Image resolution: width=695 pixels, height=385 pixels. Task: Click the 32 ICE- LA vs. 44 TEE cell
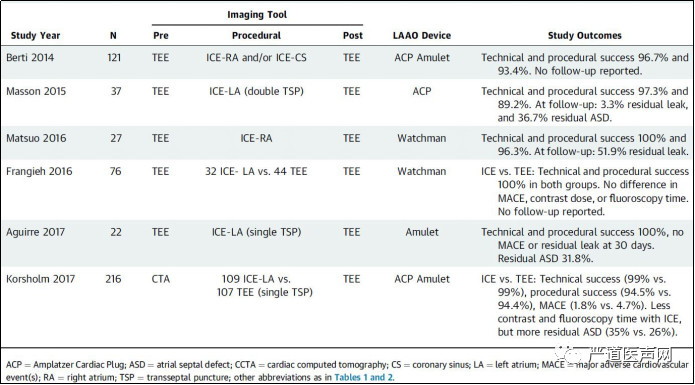click(256, 171)
